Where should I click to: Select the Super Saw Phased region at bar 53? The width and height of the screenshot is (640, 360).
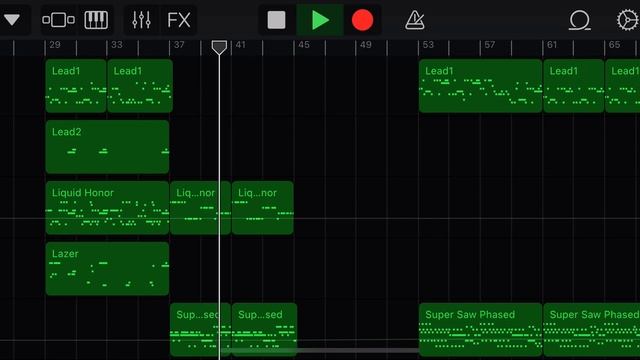click(x=480, y=329)
